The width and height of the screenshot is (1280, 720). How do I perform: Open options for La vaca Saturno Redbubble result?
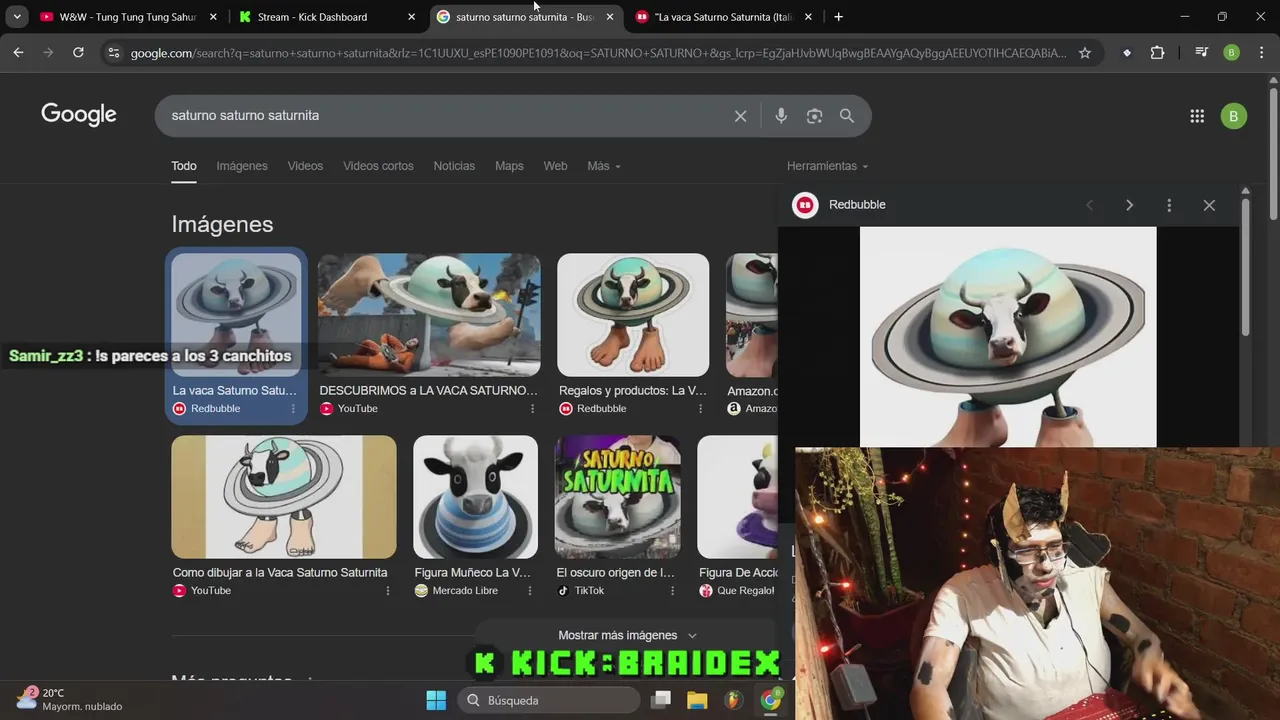[293, 409]
